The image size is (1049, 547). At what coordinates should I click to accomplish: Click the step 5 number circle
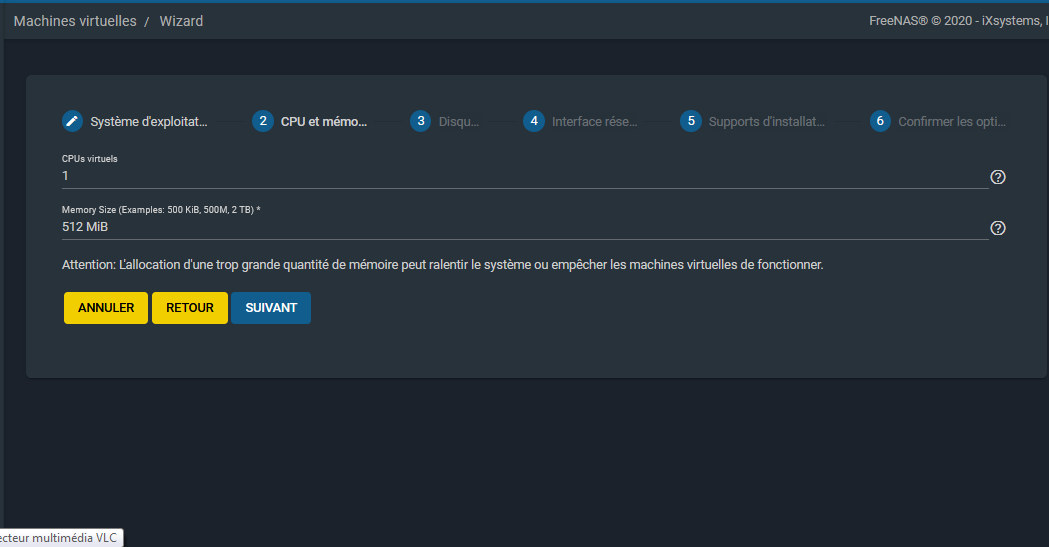pyautogui.click(x=691, y=121)
